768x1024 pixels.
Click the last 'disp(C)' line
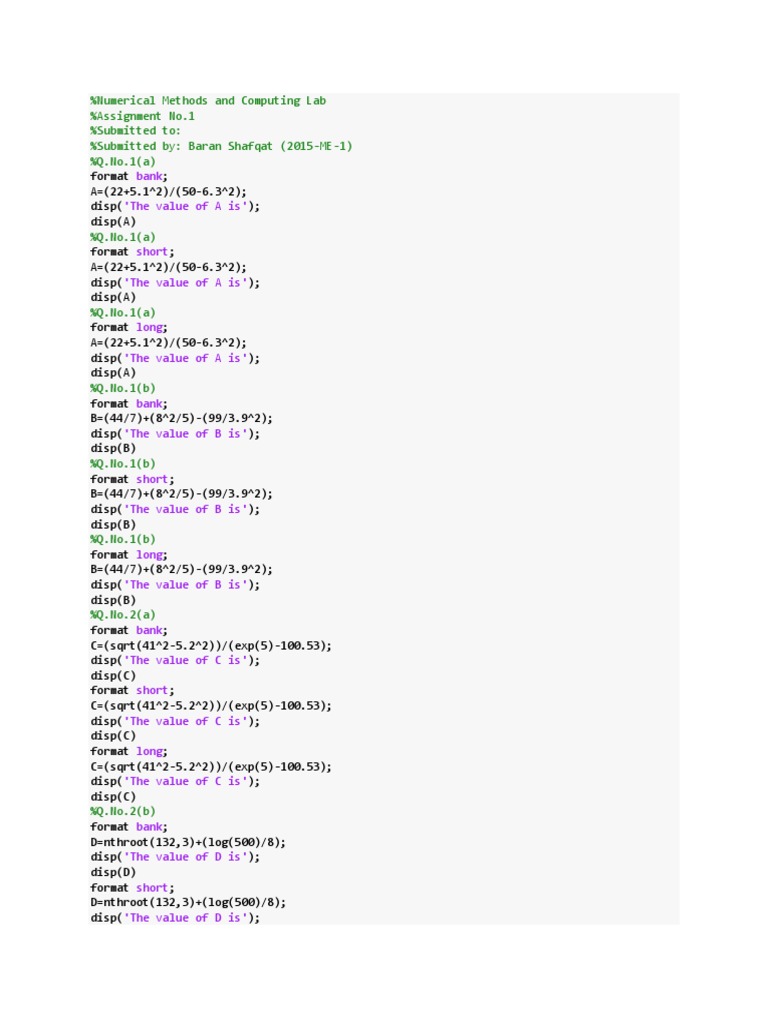tap(113, 796)
